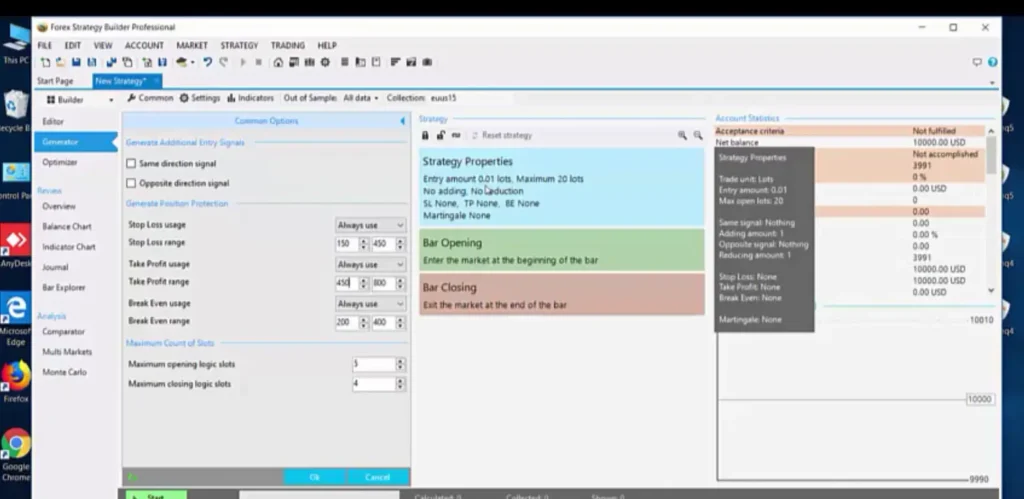This screenshot has width=1024, height=499.
Task: Click the Save strategy floppy icon
Action: coord(76,63)
